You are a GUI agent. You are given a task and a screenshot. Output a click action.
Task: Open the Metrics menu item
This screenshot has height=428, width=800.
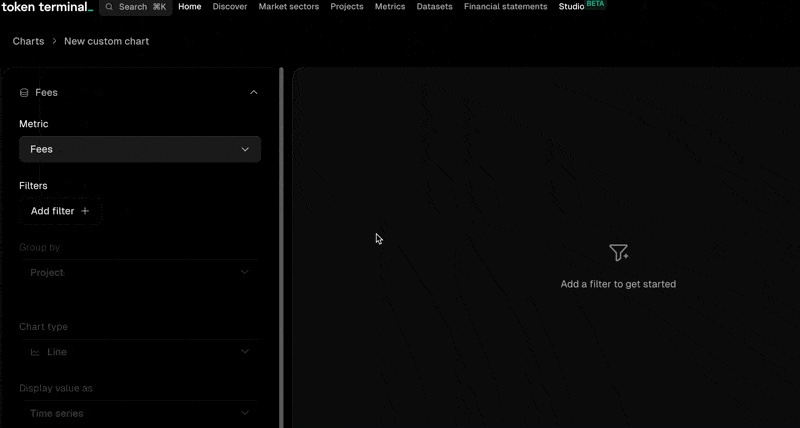[390, 7]
